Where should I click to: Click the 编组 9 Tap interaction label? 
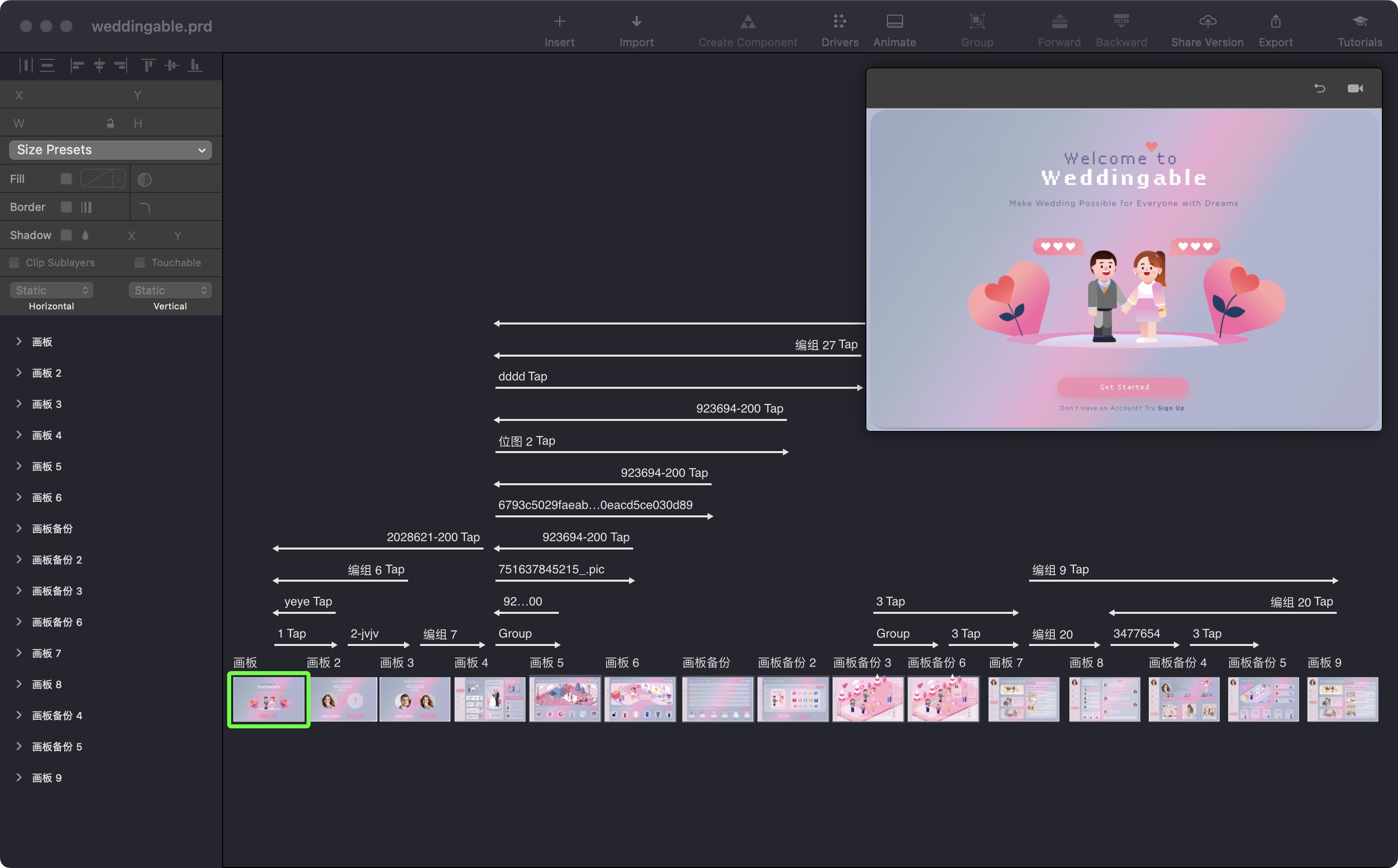[x=1060, y=570]
